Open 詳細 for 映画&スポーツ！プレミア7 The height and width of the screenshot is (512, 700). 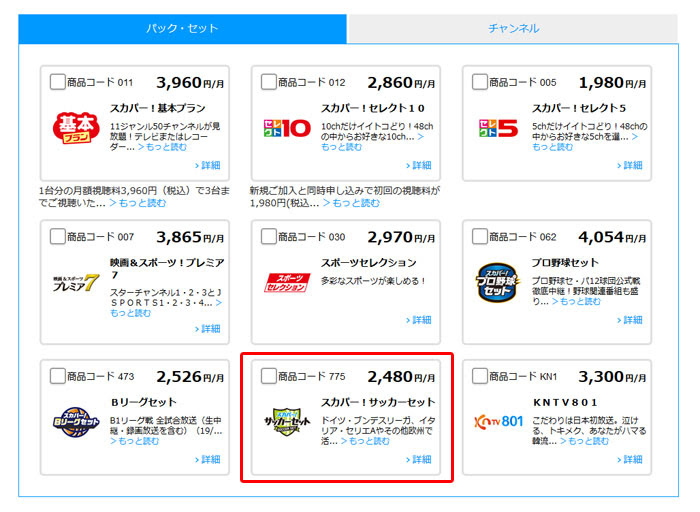pyautogui.click(x=208, y=329)
